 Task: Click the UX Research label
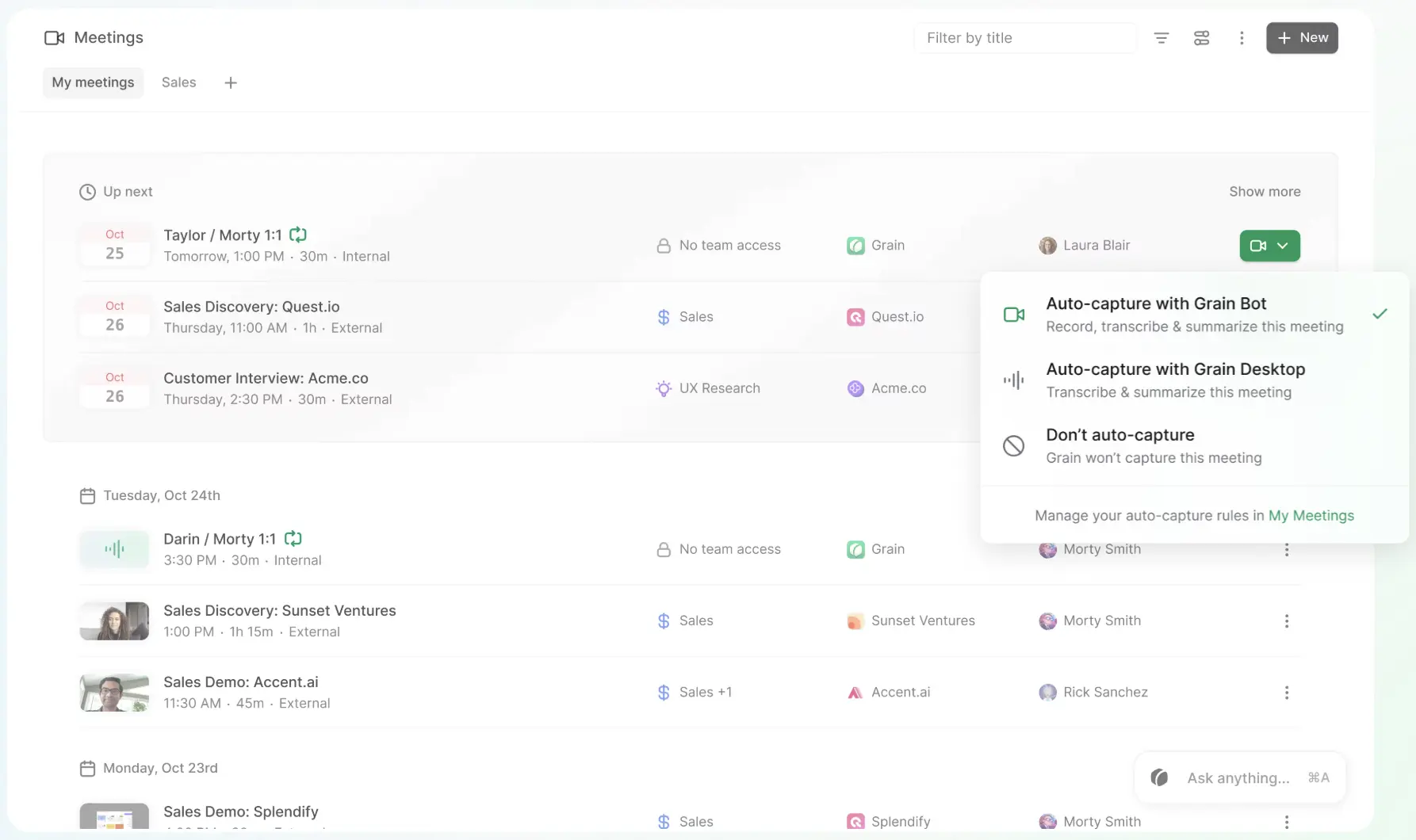click(x=719, y=388)
